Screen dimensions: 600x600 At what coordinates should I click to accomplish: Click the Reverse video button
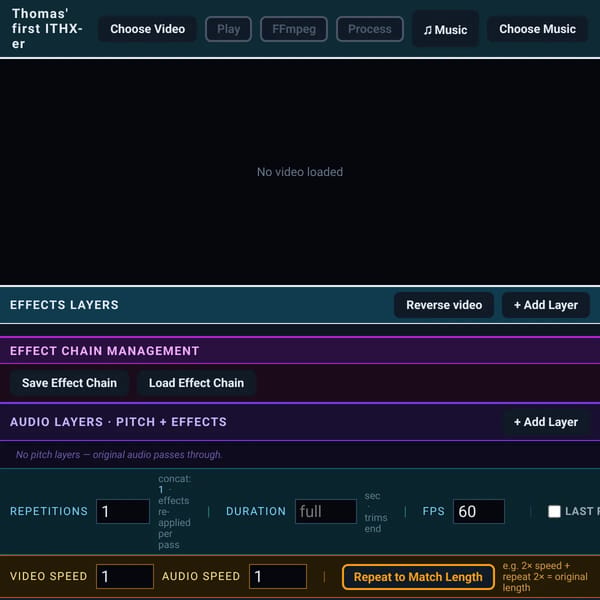[444, 305]
